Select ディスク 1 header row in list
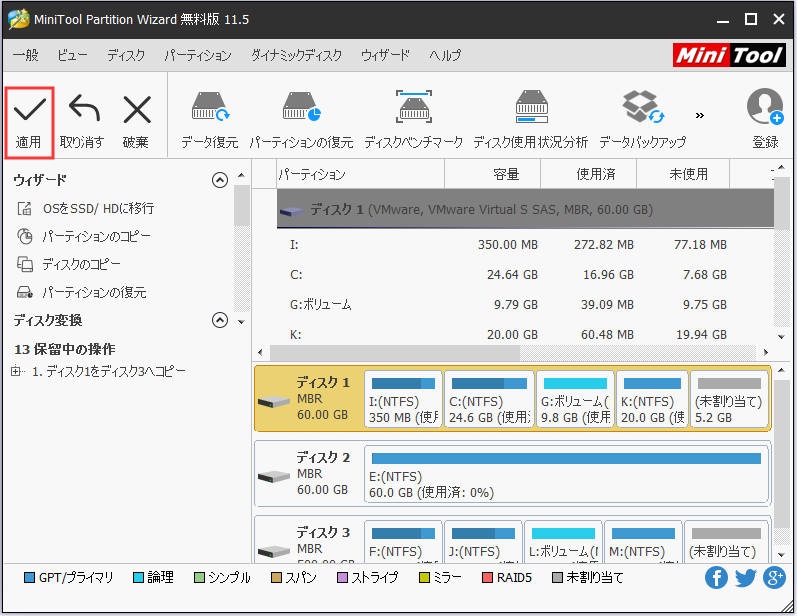This screenshot has height=616, width=797. pyautogui.click(x=526, y=209)
